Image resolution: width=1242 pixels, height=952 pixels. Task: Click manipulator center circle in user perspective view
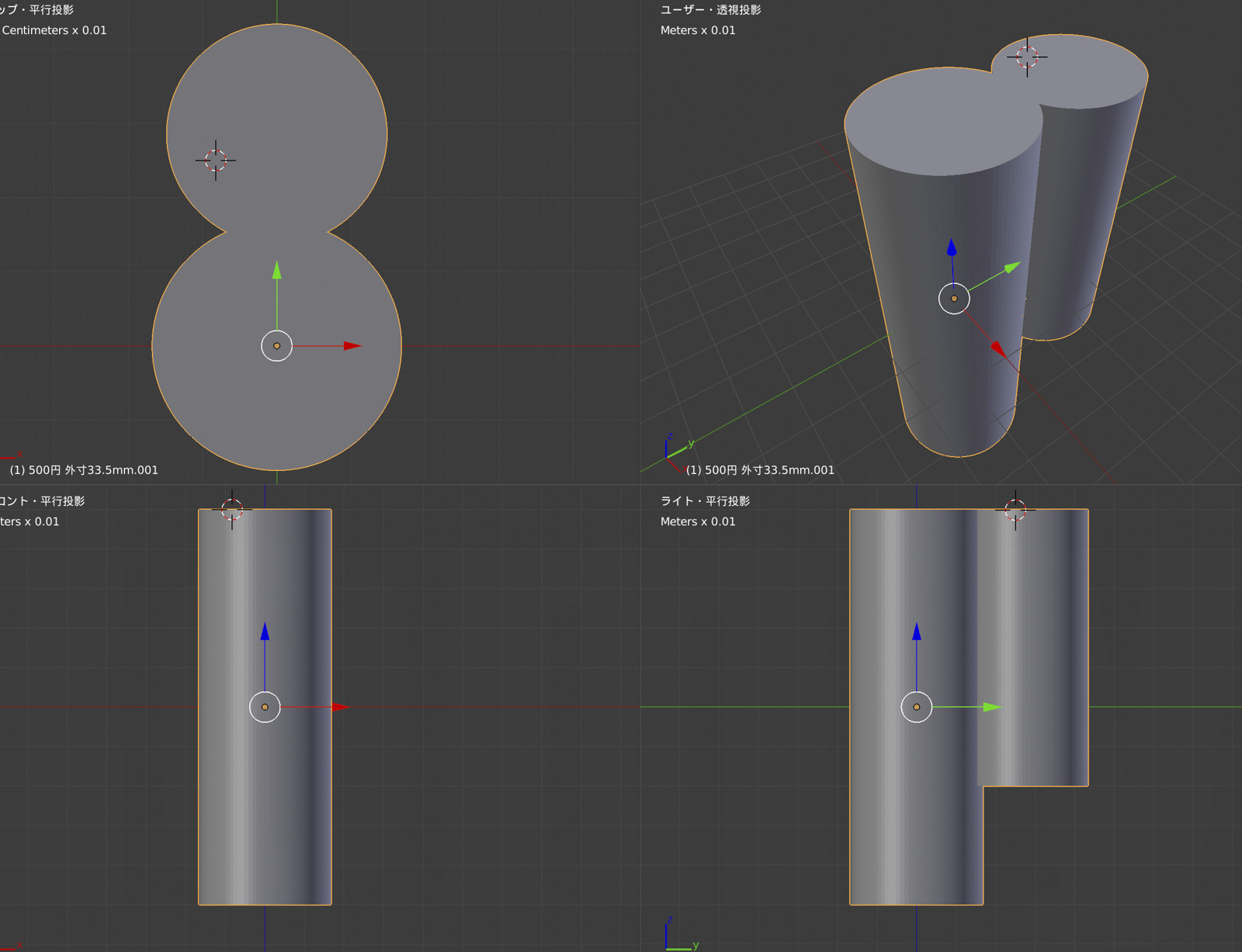click(954, 299)
